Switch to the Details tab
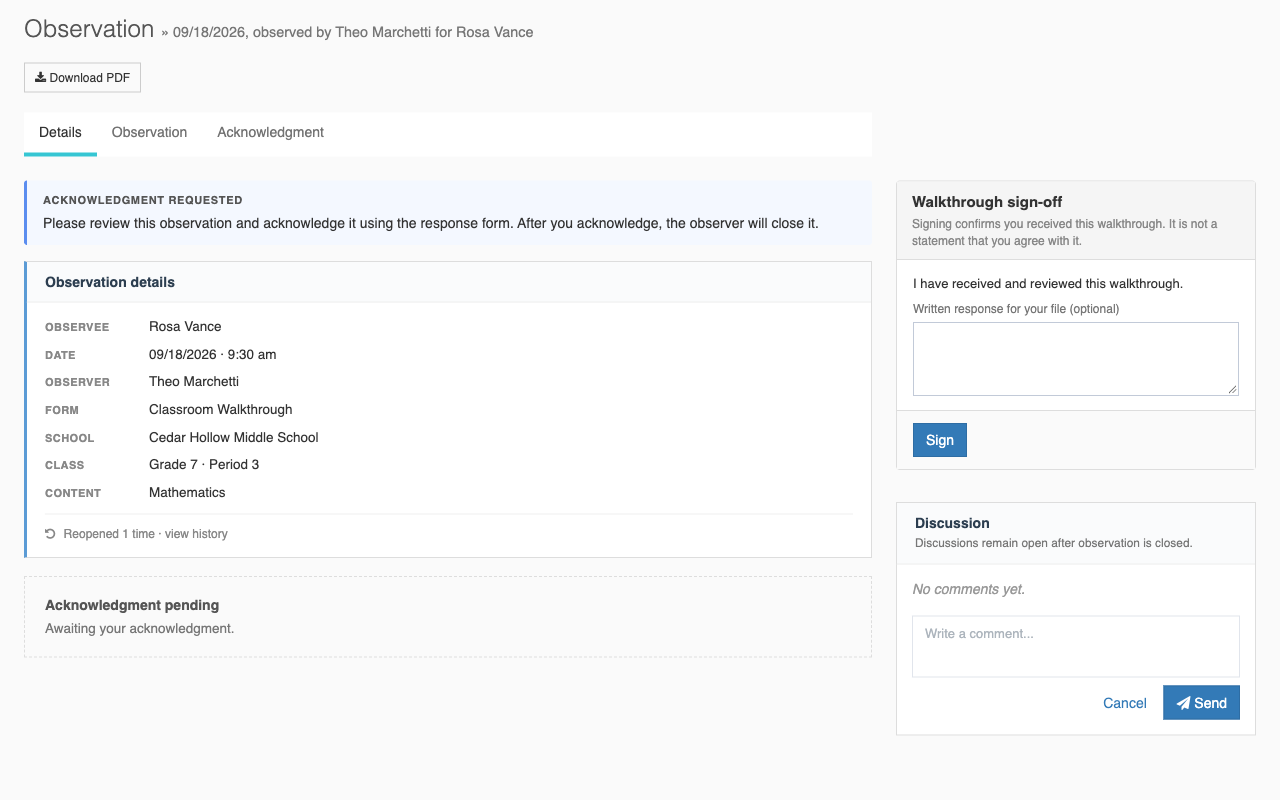The width and height of the screenshot is (1280, 800). pyautogui.click(x=60, y=132)
